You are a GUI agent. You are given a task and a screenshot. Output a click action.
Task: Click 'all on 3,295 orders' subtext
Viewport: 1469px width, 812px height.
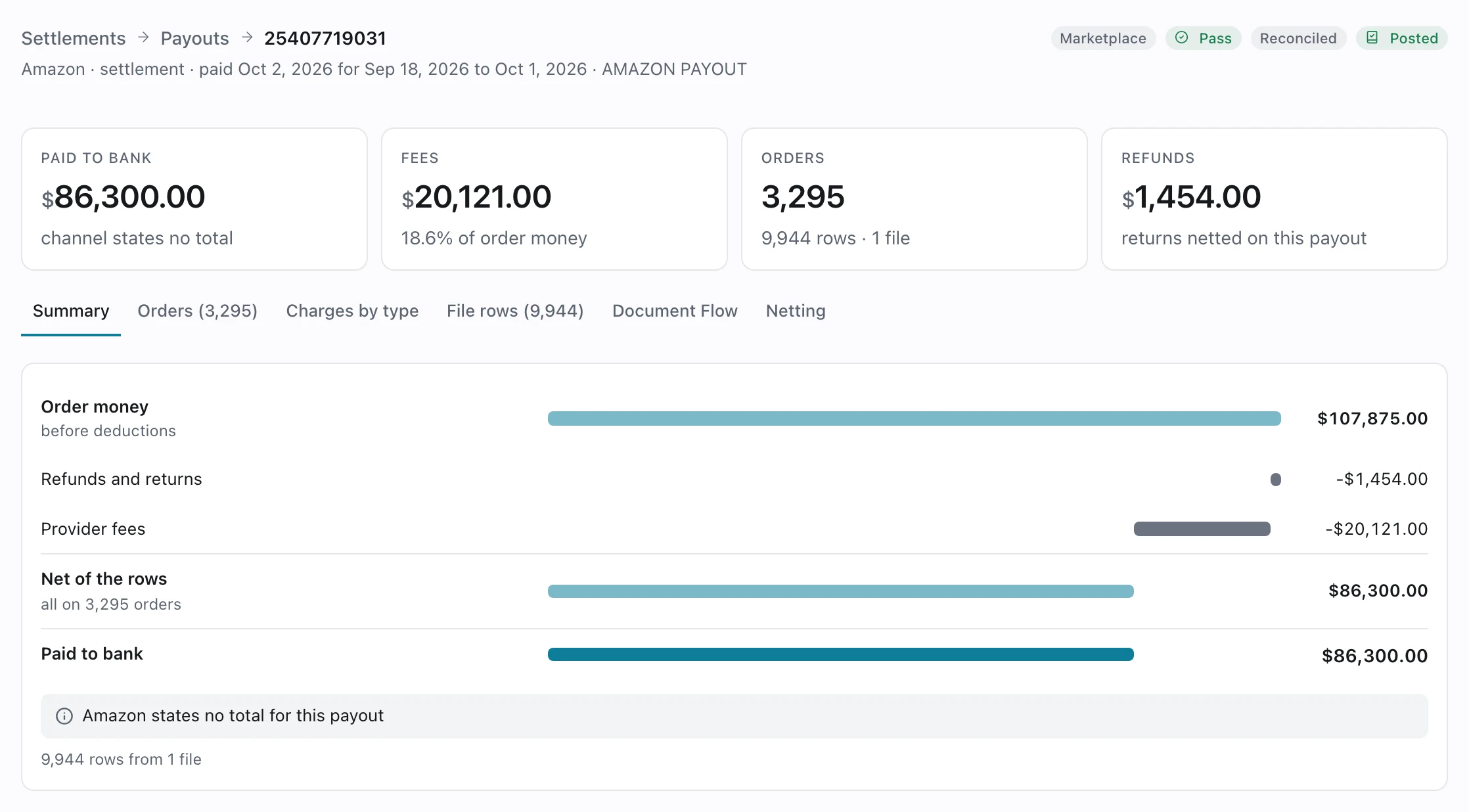(110, 604)
